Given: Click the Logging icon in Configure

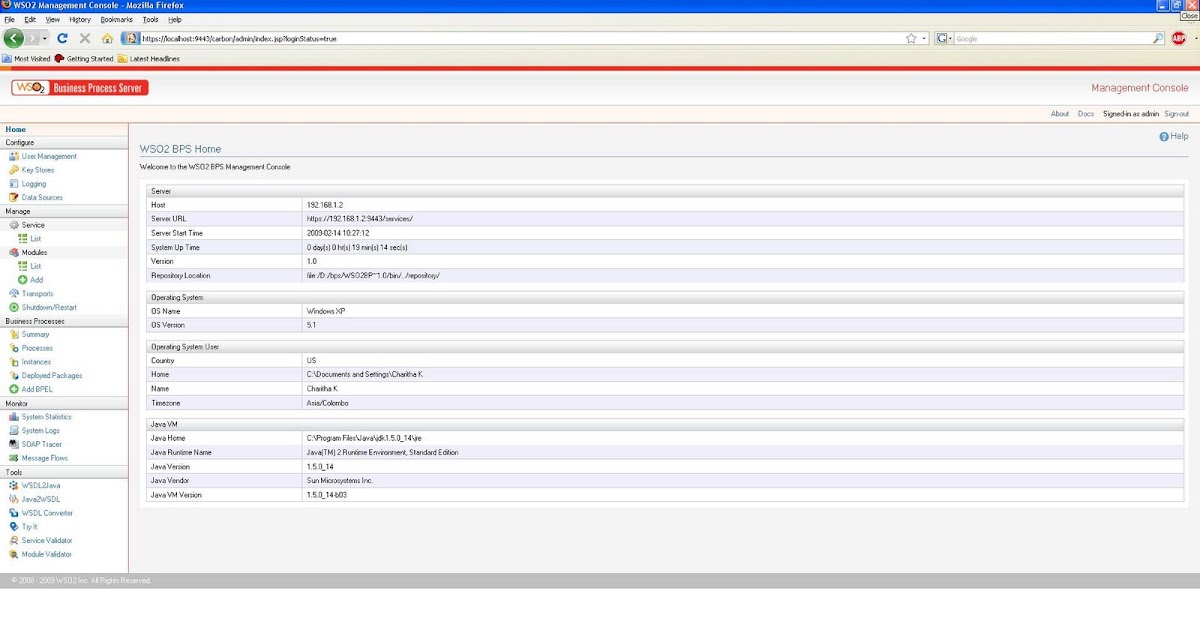Looking at the screenshot, I should pos(13,184).
